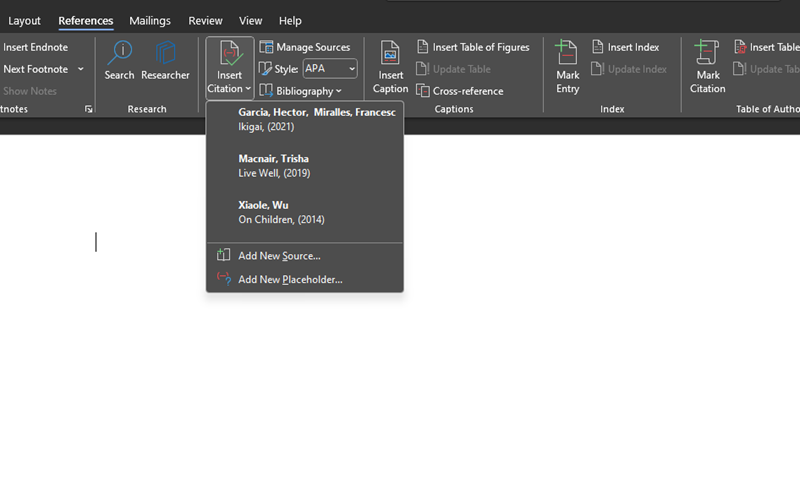Open the Footnotes dialog launcher
The width and height of the screenshot is (800, 490).
coord(88,109)
